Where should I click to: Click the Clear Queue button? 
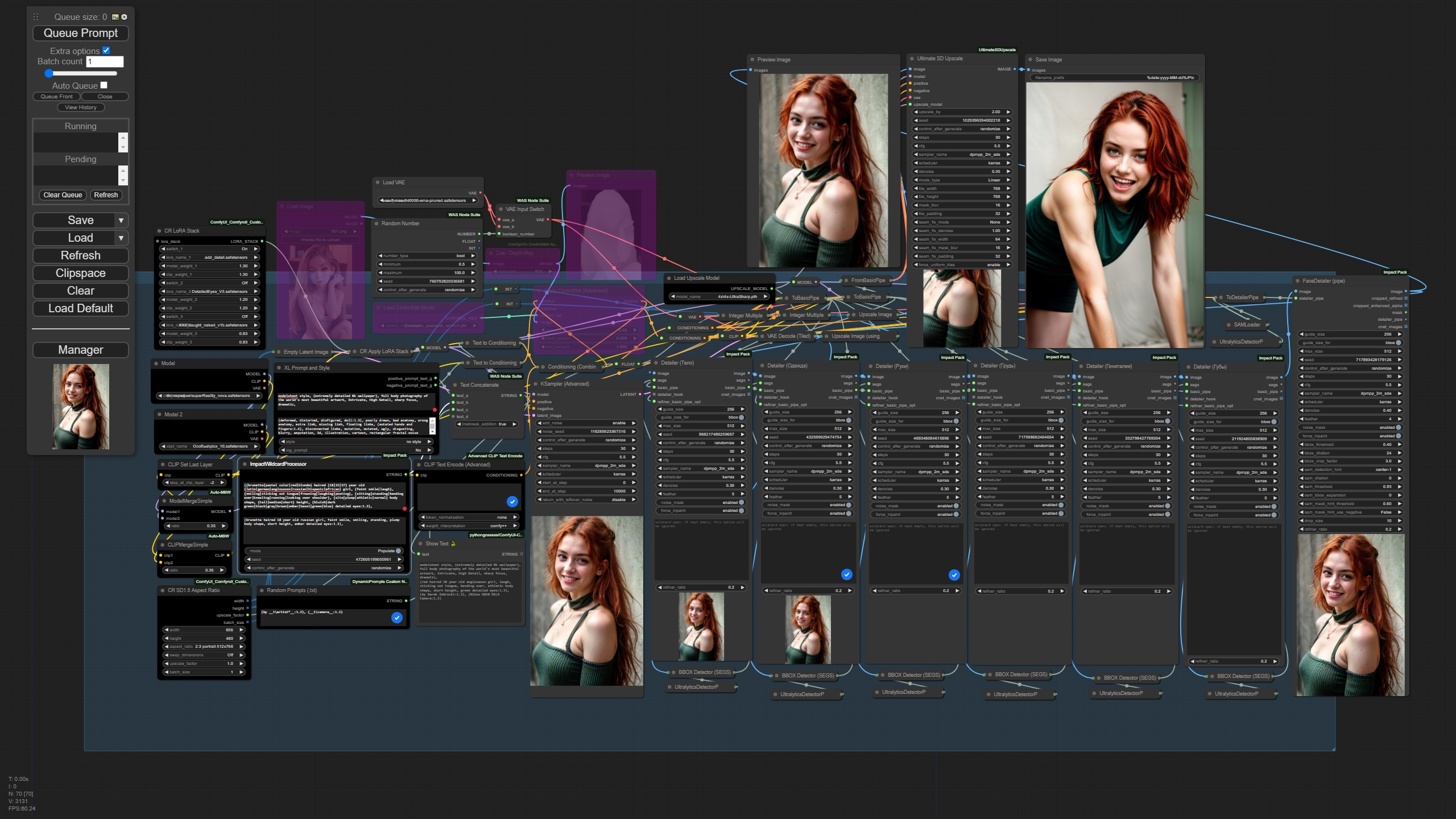(63, 195)
